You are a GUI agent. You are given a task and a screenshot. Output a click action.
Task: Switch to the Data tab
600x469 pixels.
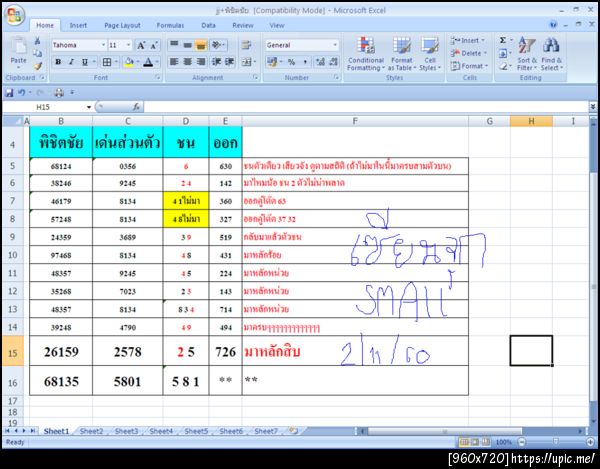pos(208,26)
